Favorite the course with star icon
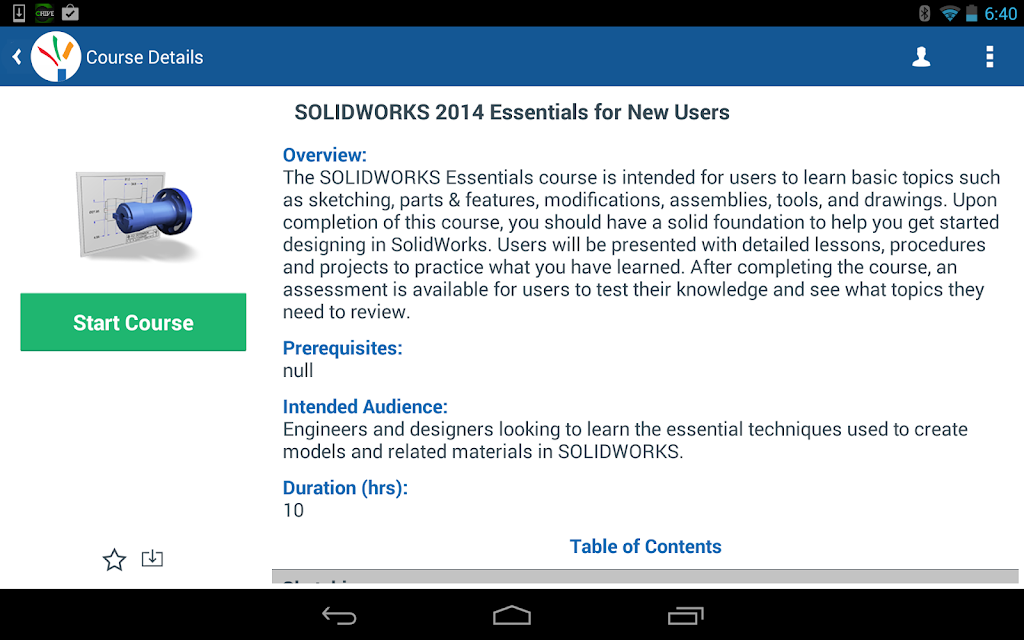This screenshot has height=640, width=1024. [114, 559]
